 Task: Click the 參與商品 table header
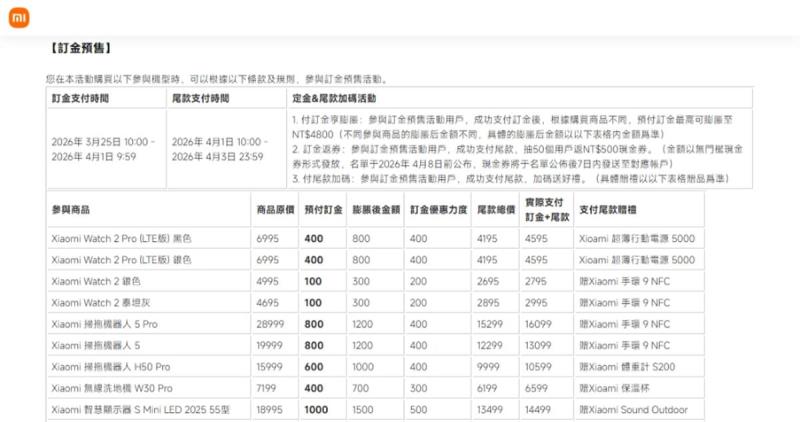70,210
